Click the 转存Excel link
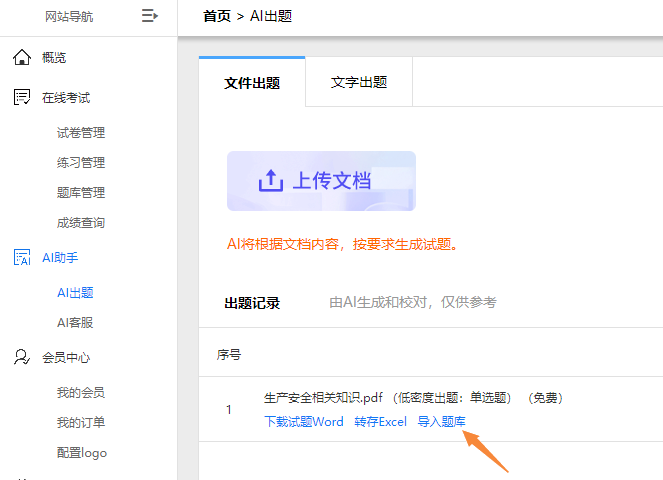Image resolution: width=663 pixels, height=480 pixels. click(381, 422)
